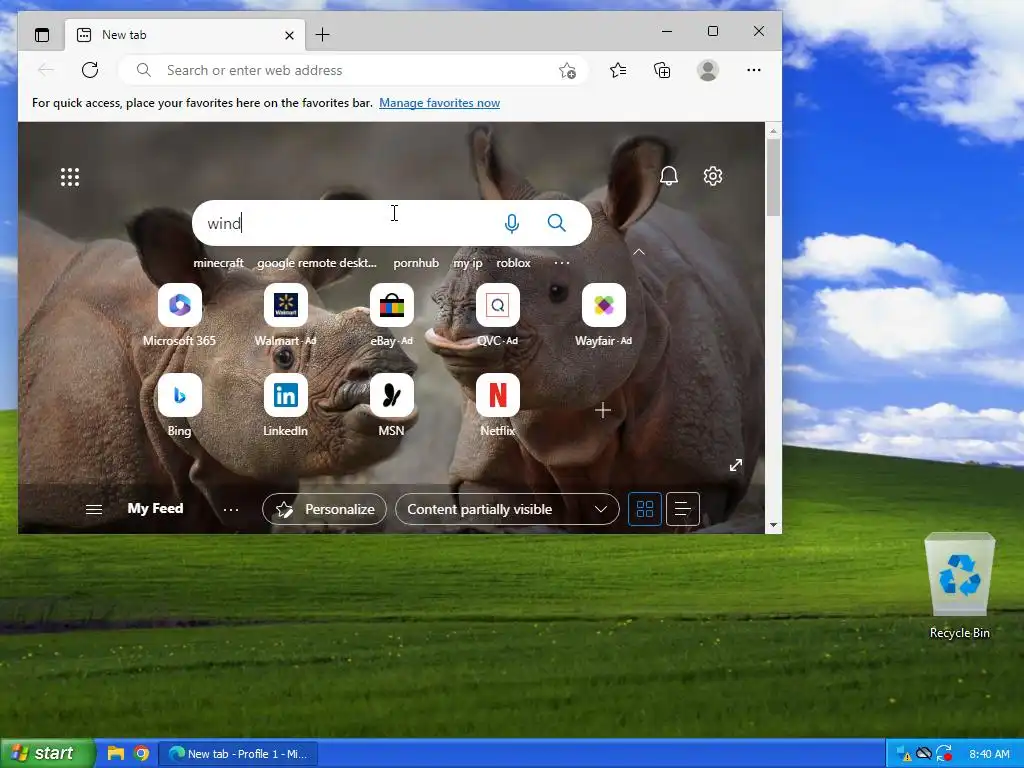
Task: Open the Collections icon
Action: click(662, 70)
